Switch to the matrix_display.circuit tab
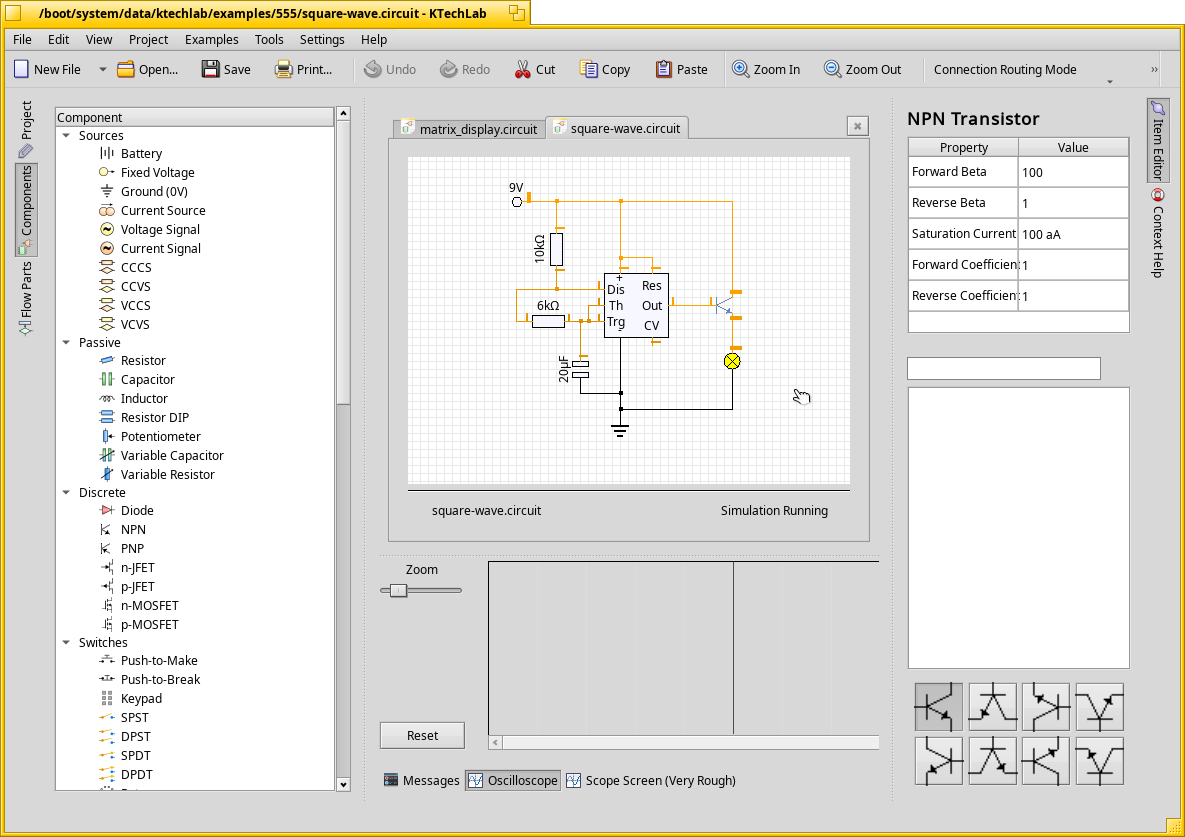The height and width of the screenshot is (837, 1185). point(469,129)
